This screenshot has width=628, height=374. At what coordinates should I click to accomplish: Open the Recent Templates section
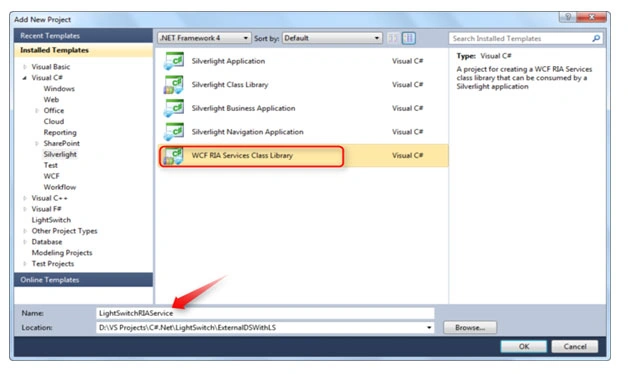point(83,36)
